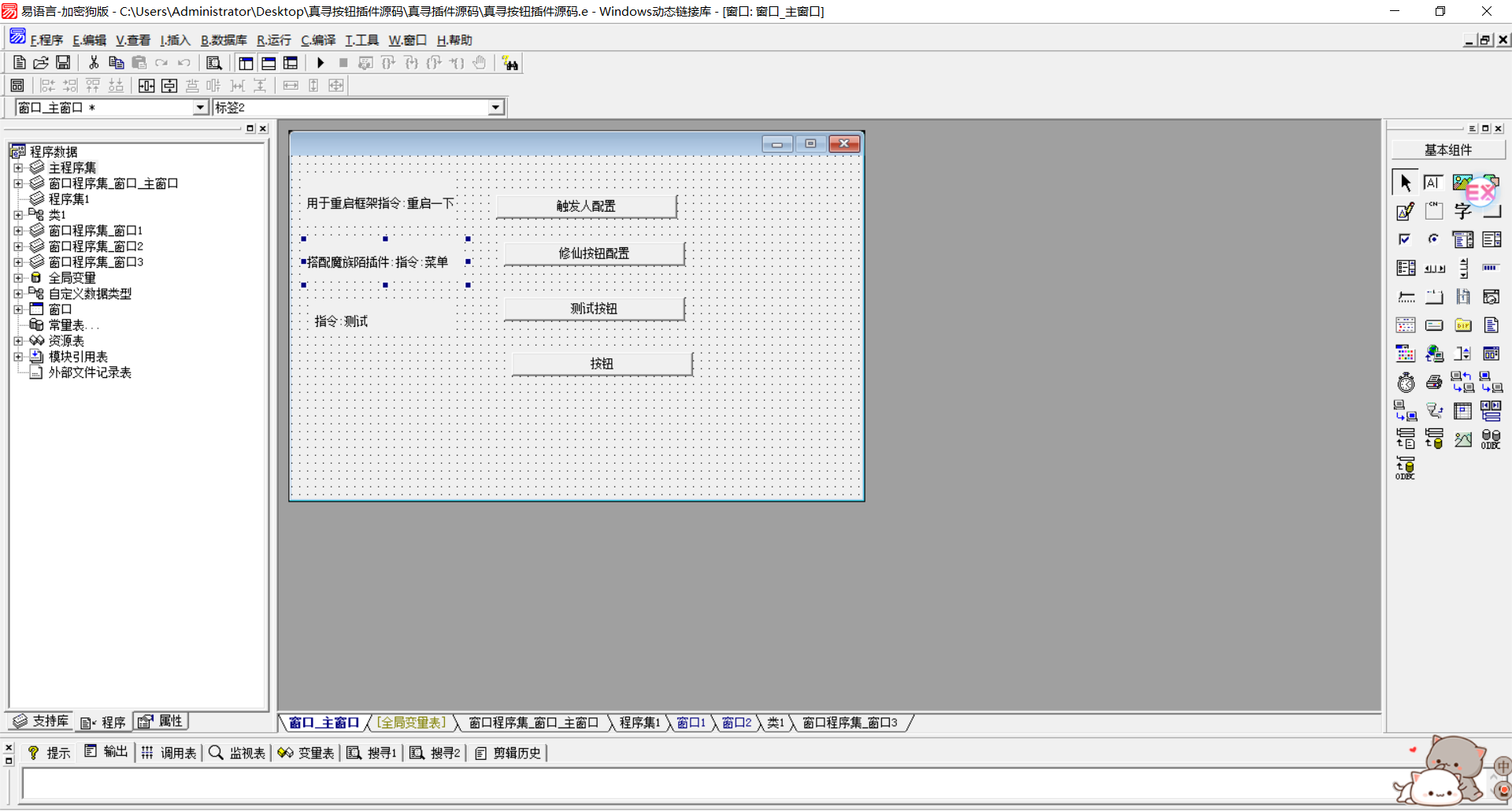Image resolution: width=1512 pixels, height=811 pixels.
Task: Select the arrow pointer tool in palette
Action: click(x=1405, y=183)
